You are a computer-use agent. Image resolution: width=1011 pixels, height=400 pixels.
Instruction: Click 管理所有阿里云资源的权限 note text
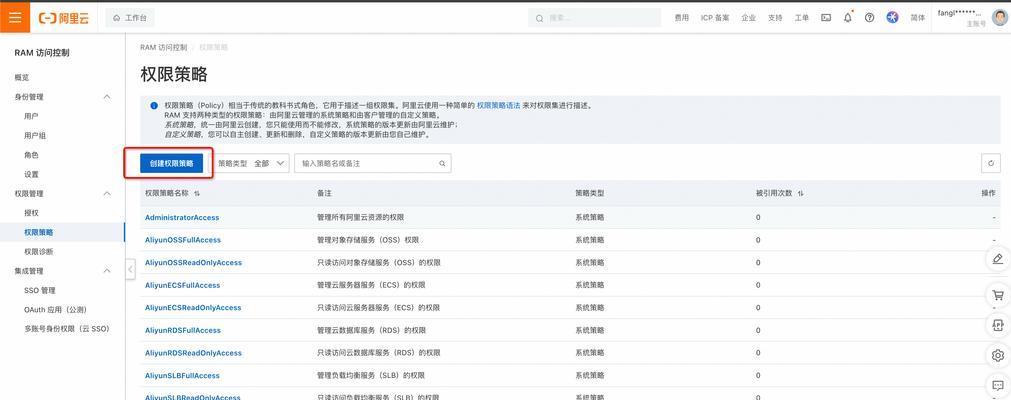pyautogui.click(x=360, y=217)
